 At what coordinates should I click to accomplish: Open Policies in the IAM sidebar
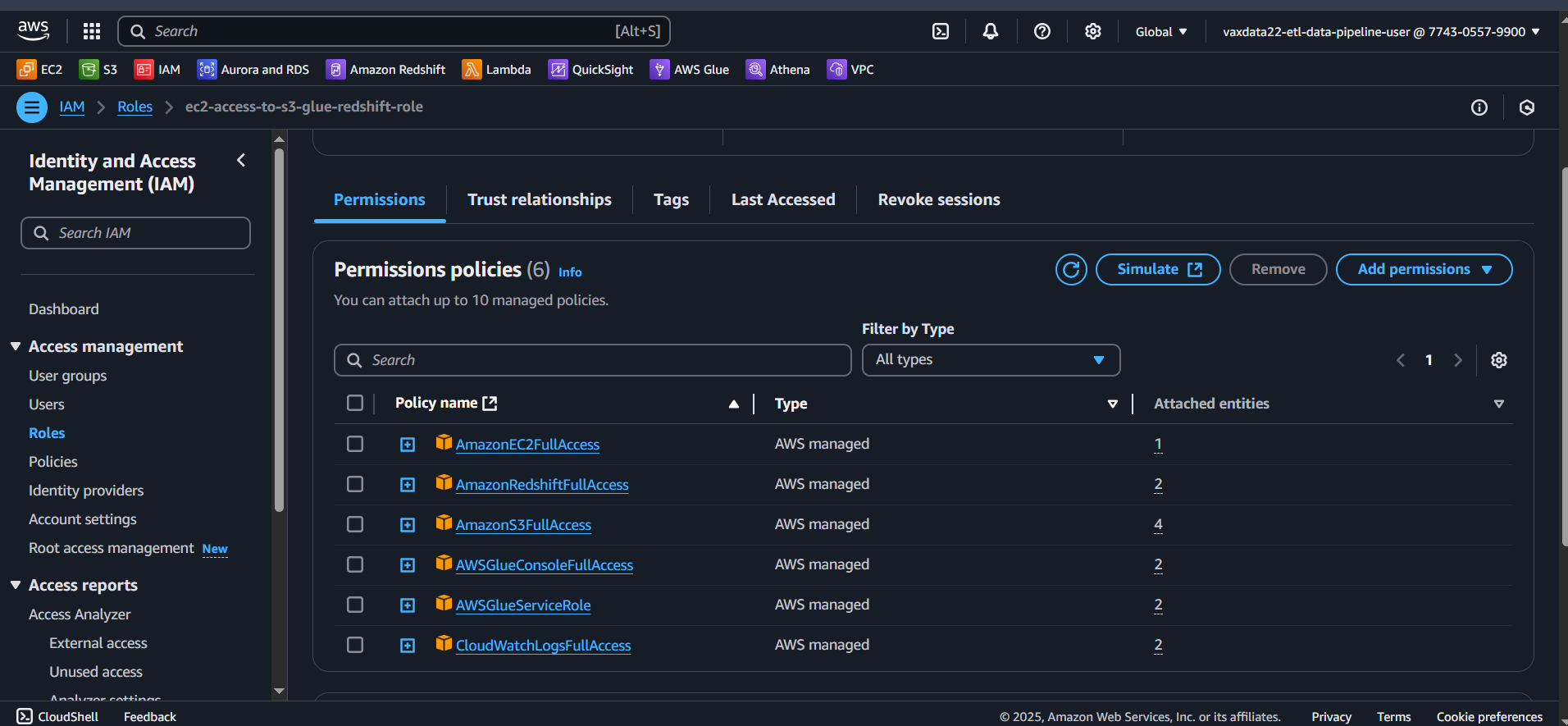click(53, 462)
